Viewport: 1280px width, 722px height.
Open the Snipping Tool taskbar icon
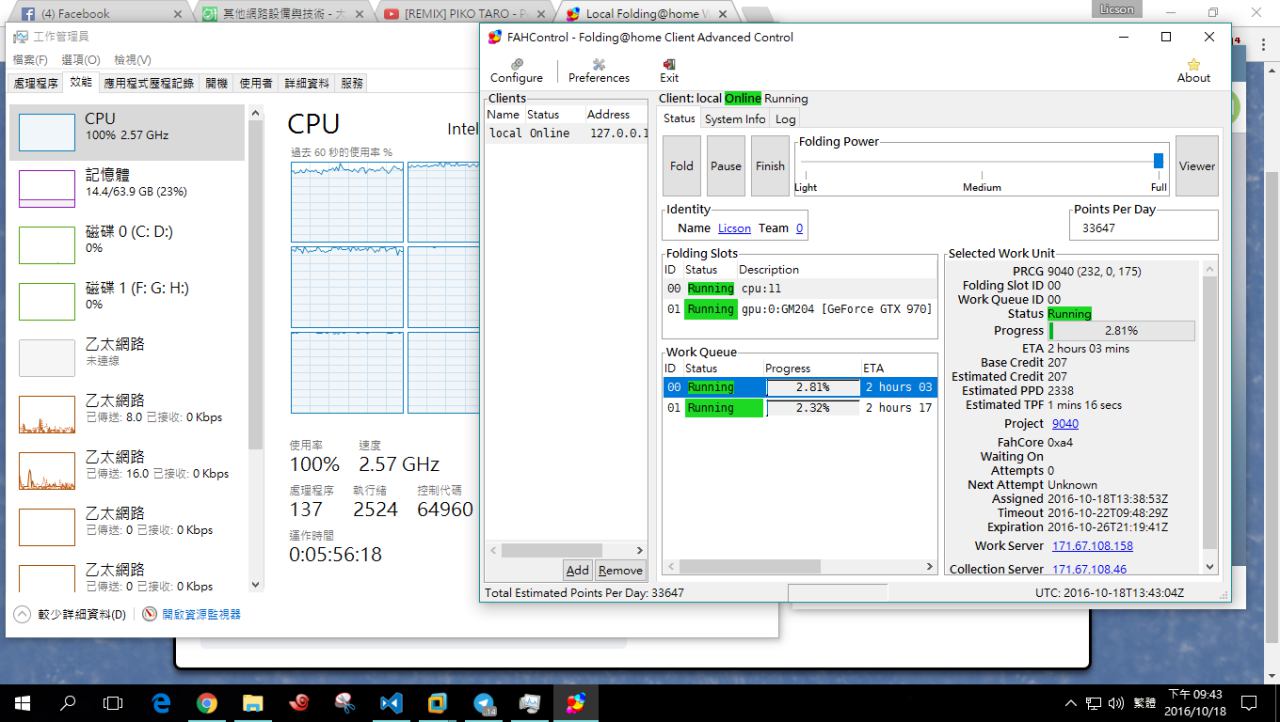[345, 703]
